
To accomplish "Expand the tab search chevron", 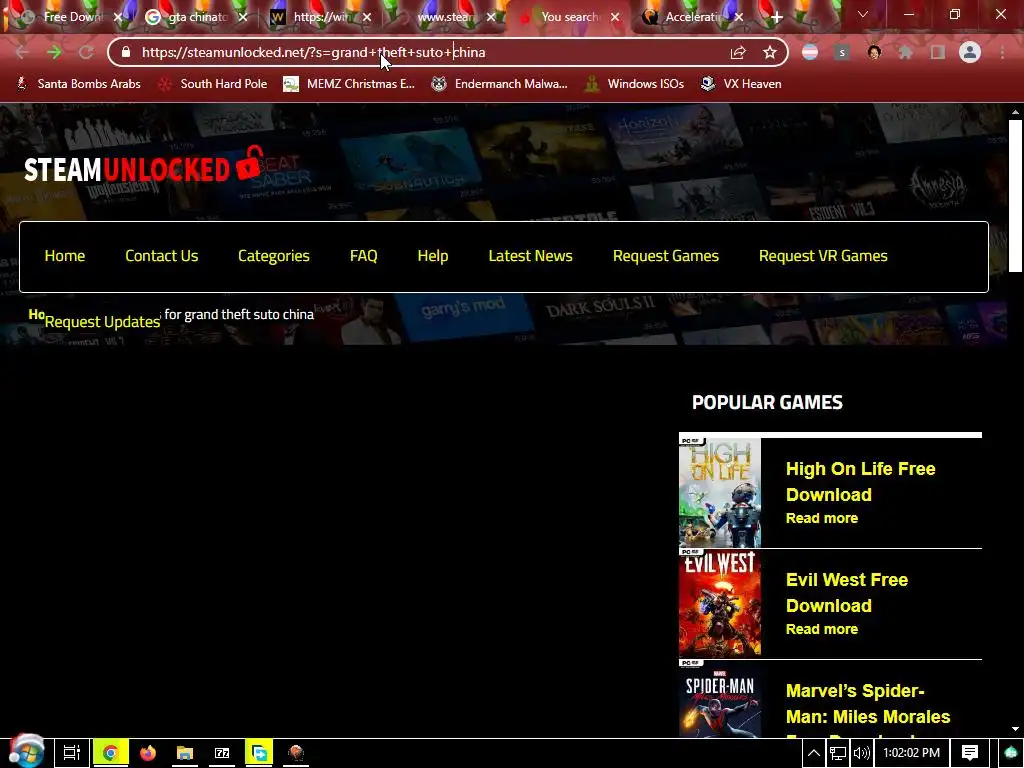I will pyautogui.click(x=863, y=14).
